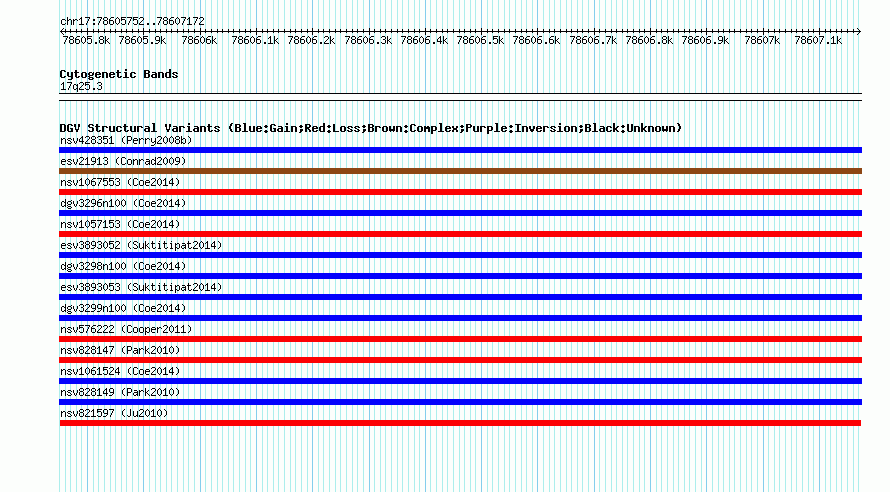Click the red bar under nsv821597
890x492 pixels.
460,423
